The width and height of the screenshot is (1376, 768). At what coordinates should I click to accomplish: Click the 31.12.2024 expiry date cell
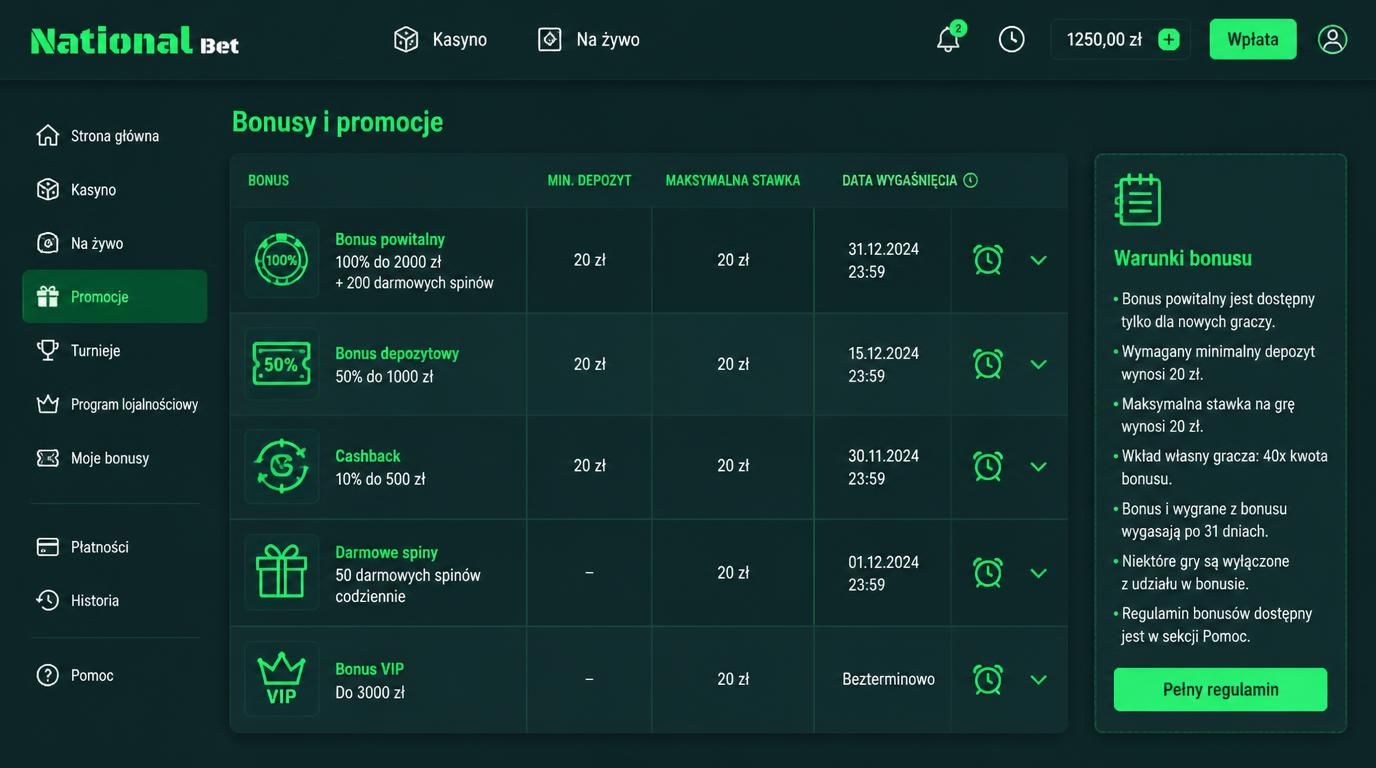[x=883, y=260]
